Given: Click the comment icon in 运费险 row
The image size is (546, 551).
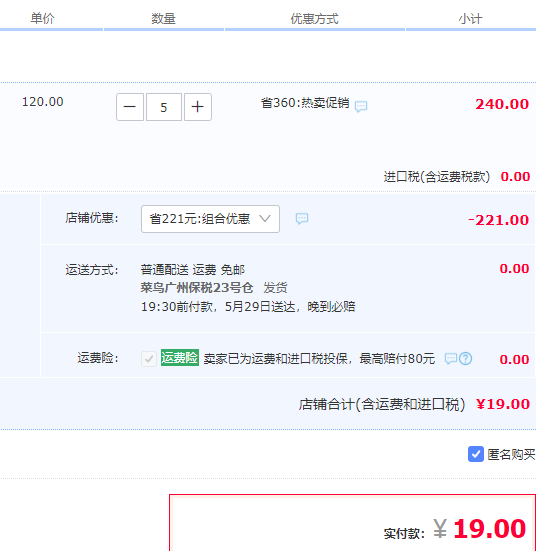Looking at the screenshot, I should pos(450,359).
